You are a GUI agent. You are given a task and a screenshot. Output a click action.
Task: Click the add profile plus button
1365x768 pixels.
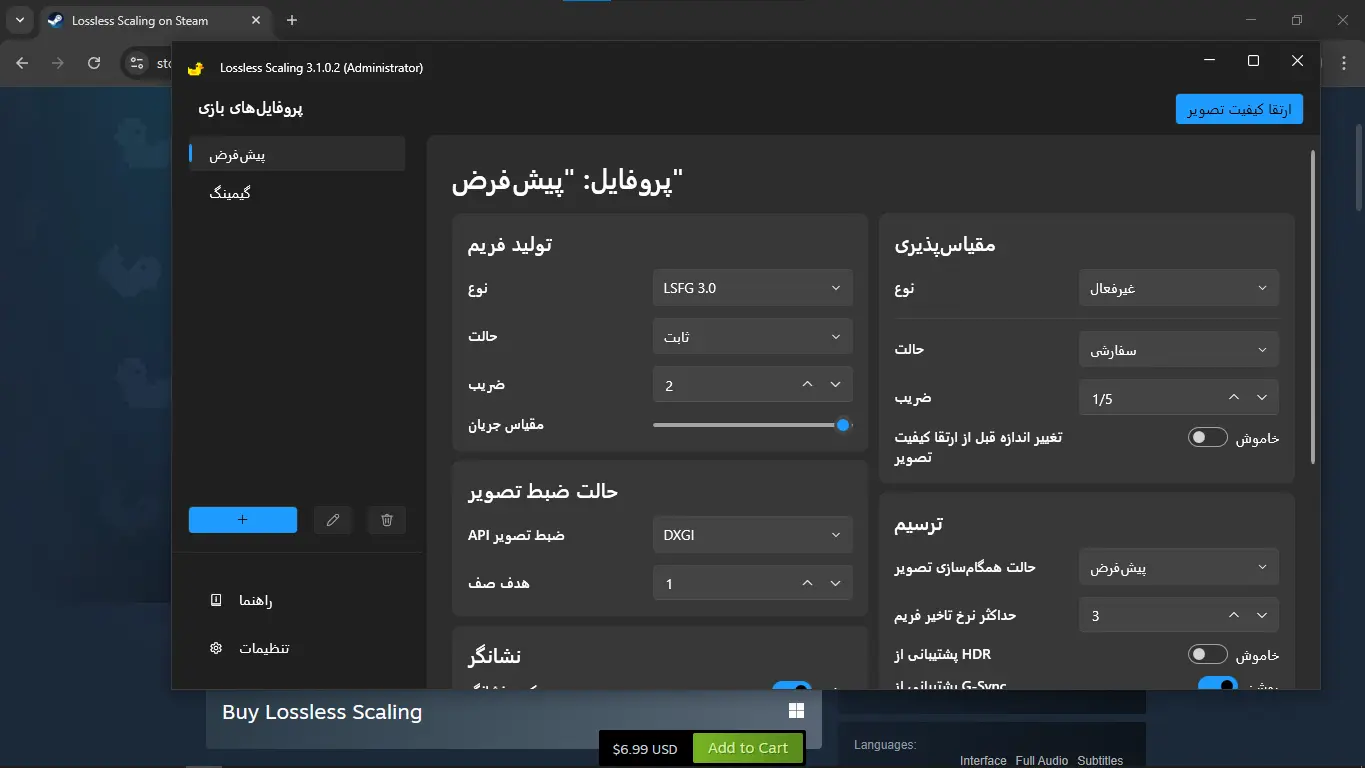(243, 520)
